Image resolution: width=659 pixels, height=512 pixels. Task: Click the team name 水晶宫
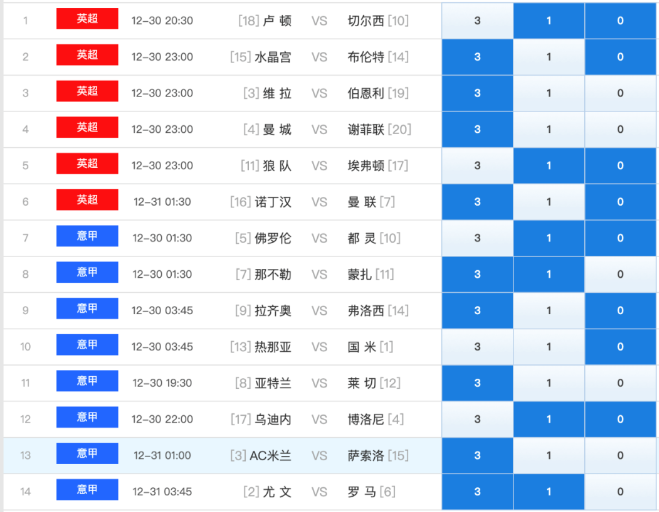click(x=272, y=57)
